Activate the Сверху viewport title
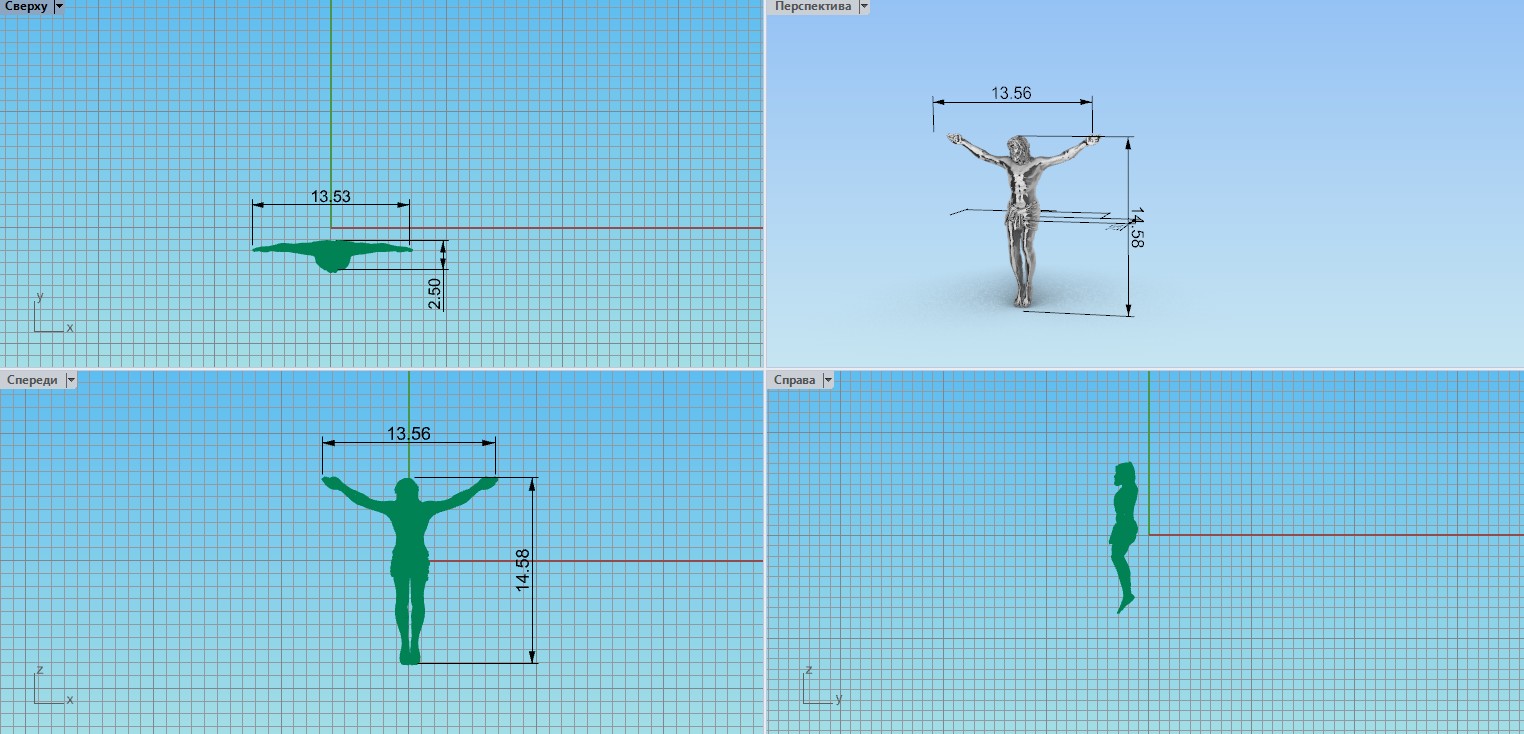Screen dimensions: 1524x734 [x=25, y=6]
